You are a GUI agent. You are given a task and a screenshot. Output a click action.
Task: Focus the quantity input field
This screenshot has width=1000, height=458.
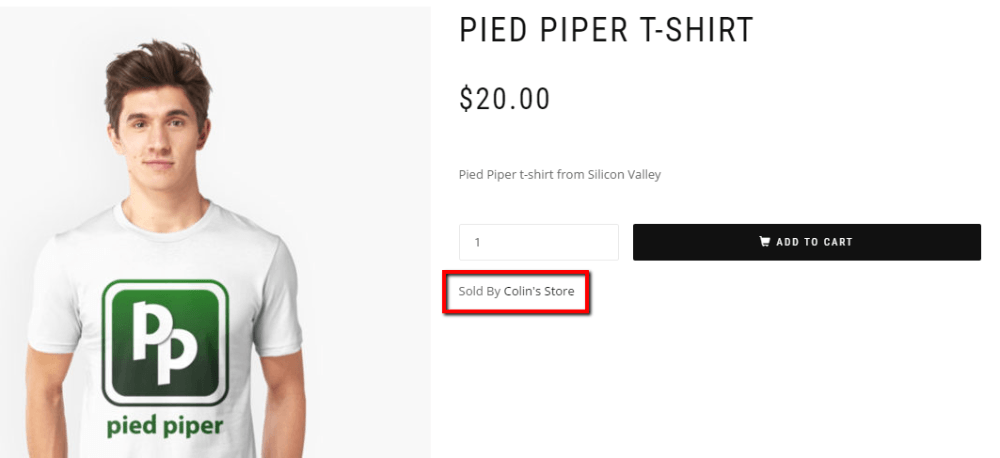(538, 242)
